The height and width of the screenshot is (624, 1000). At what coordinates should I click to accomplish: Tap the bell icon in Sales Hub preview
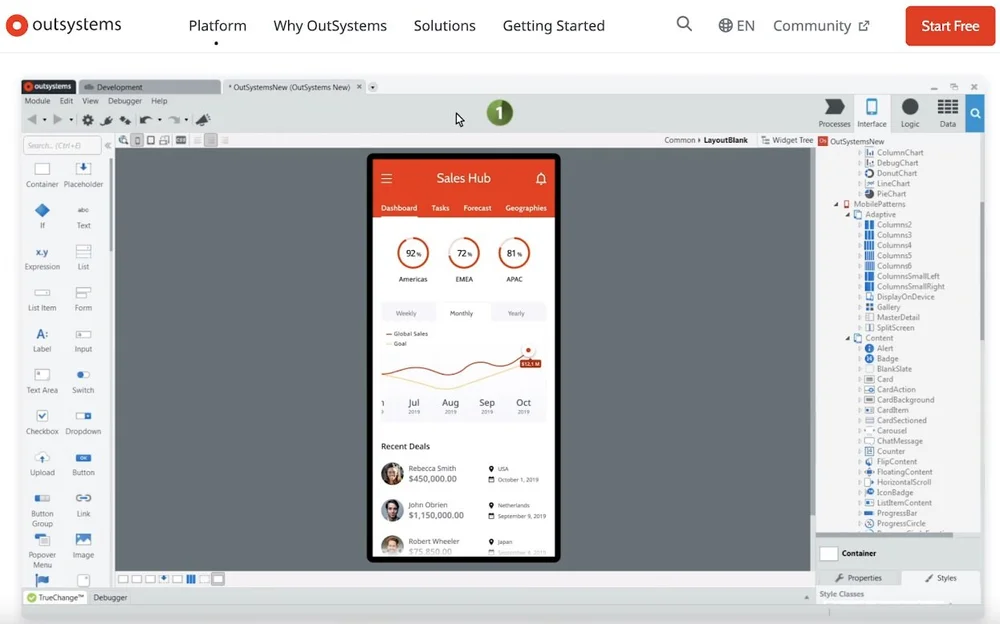click(x=541, y=179)
